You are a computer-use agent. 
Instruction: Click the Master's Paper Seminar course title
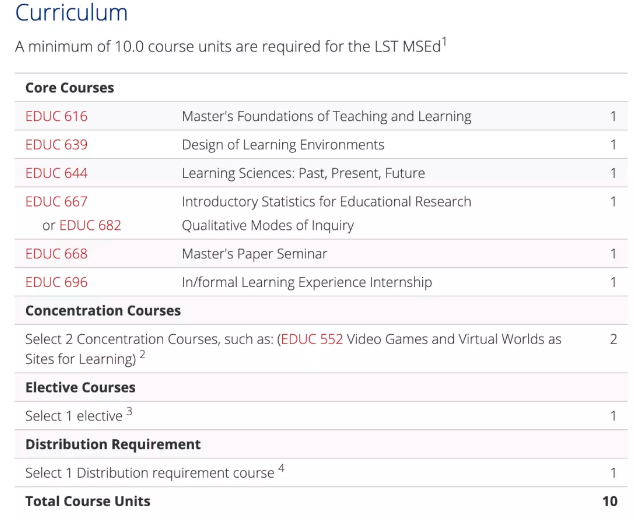click(x=254, y=254)
